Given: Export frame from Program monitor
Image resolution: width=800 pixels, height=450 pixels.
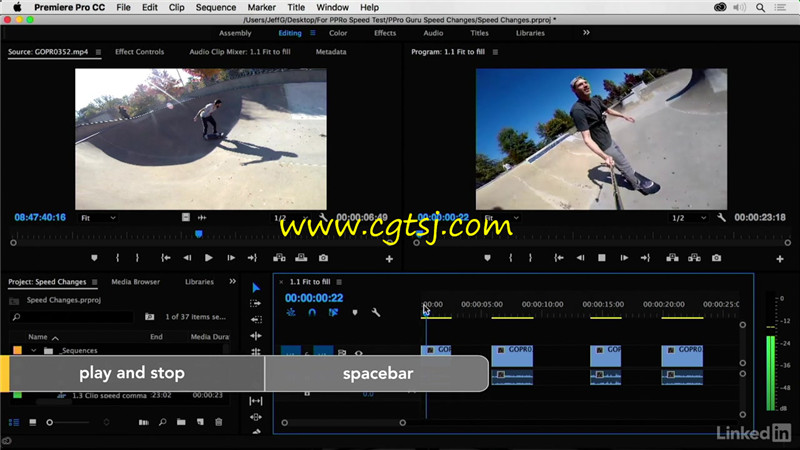Looking at the screenshot, I should [x=717, y=258].
